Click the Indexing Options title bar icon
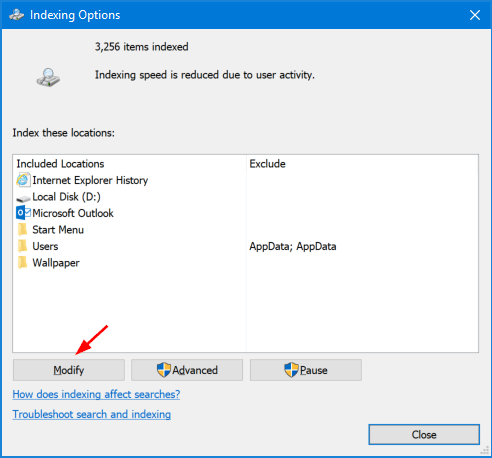Screen dimensions: 492x458 (16, 15)
